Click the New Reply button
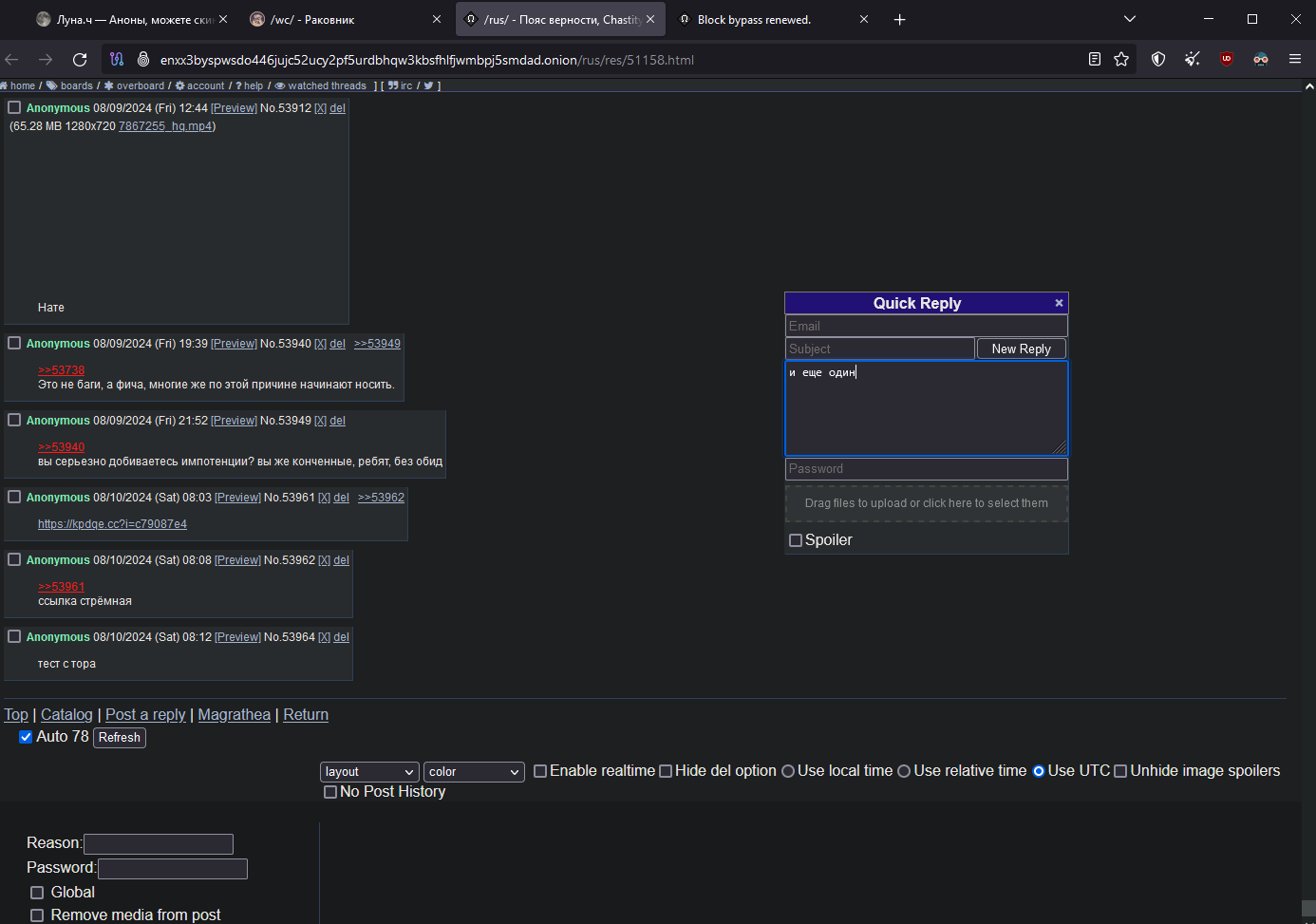Viewport: 1316px width, 924px height. (x=1022, y=349)
